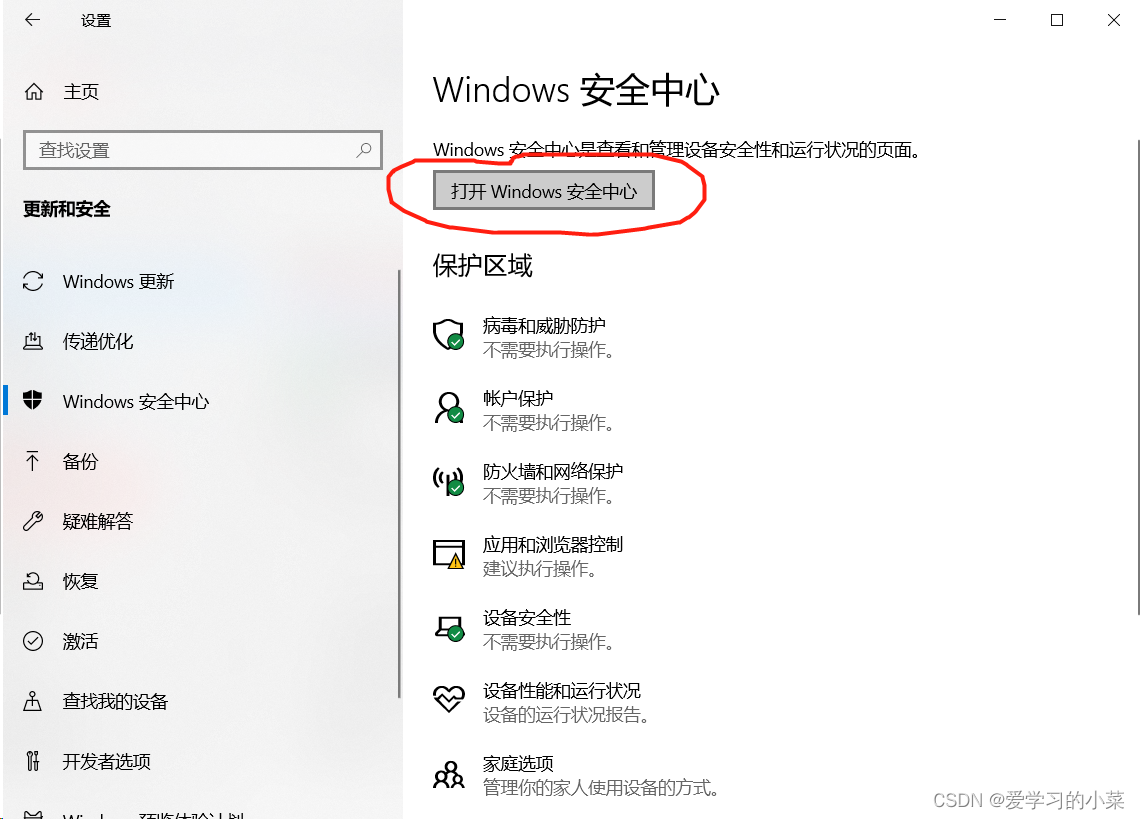Click the 应用和浏览器控制 warning icon

pyautogui.click(x=449, y=554)
